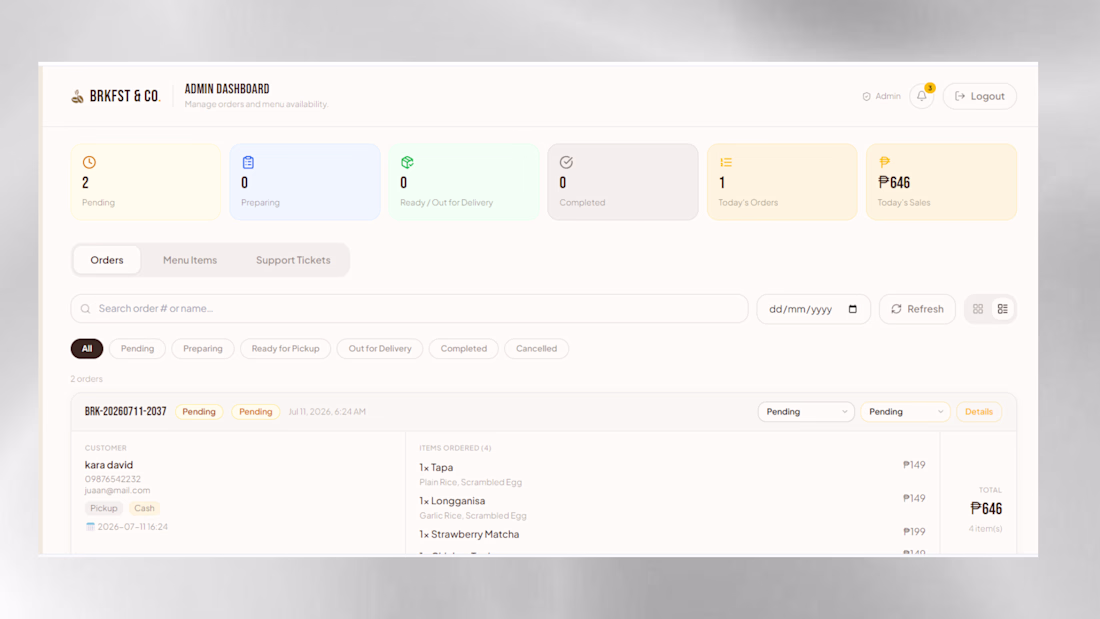The width and height of the screenshot is (1100, 619).
Task: Filter orders by Completed chip
Action: [464, 349]
